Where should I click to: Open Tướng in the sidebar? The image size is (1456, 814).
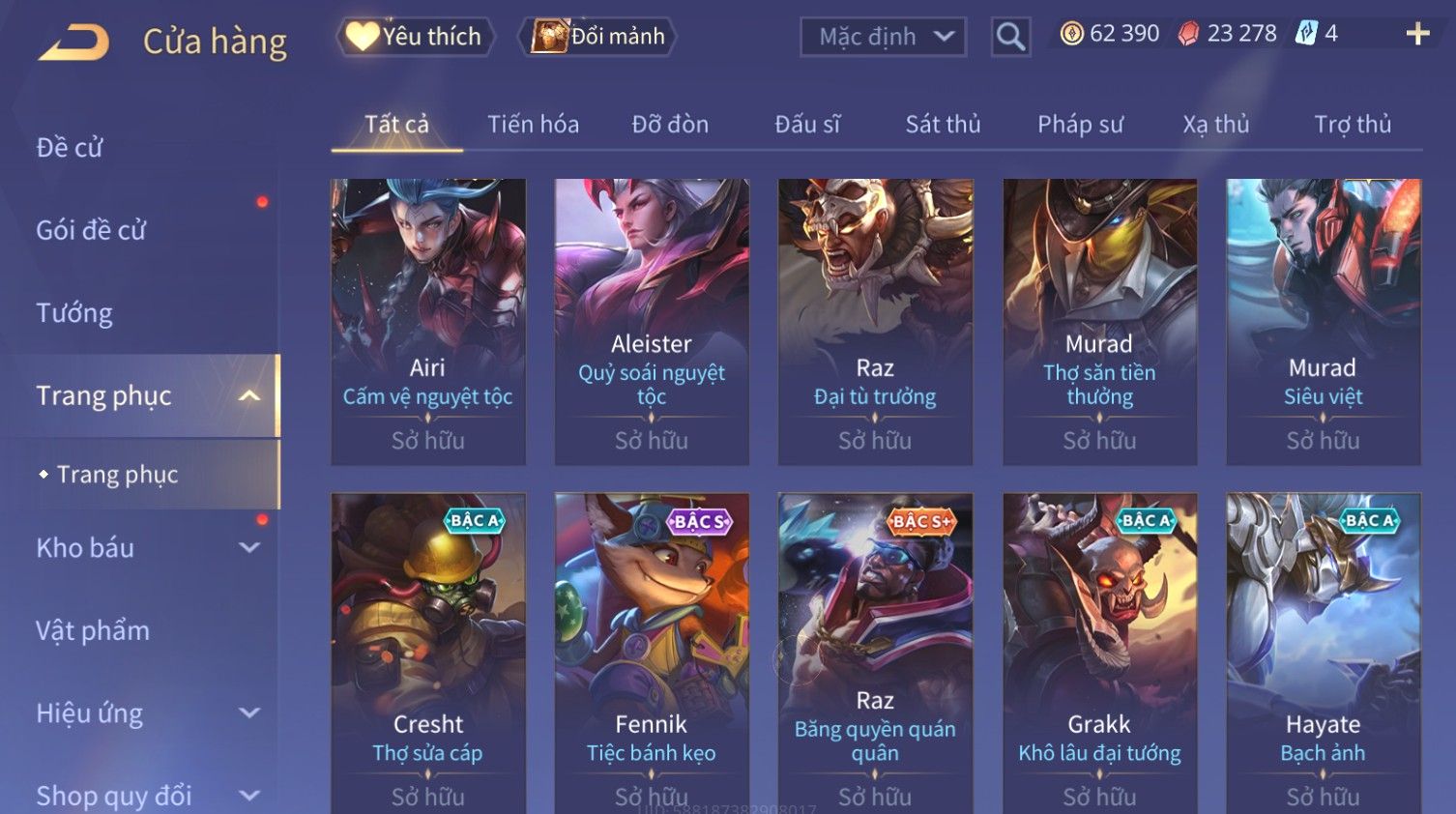click(74, 313)
